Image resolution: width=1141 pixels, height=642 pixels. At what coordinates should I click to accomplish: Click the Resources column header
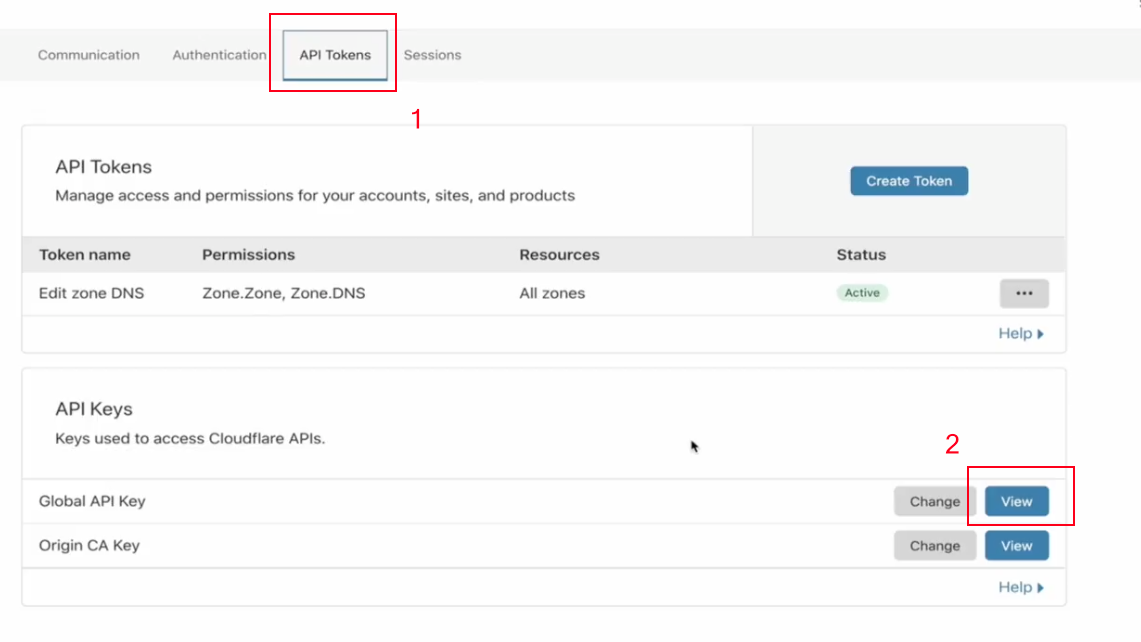click(x=559, y=255)
